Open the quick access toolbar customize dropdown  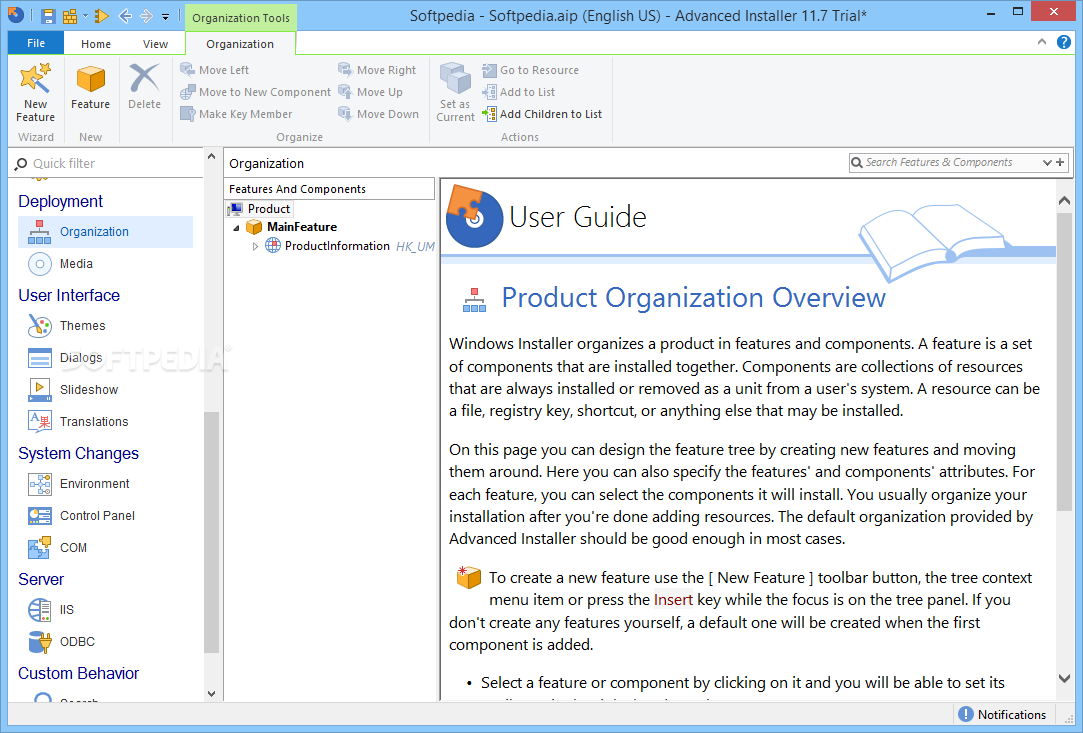[166, 17]
